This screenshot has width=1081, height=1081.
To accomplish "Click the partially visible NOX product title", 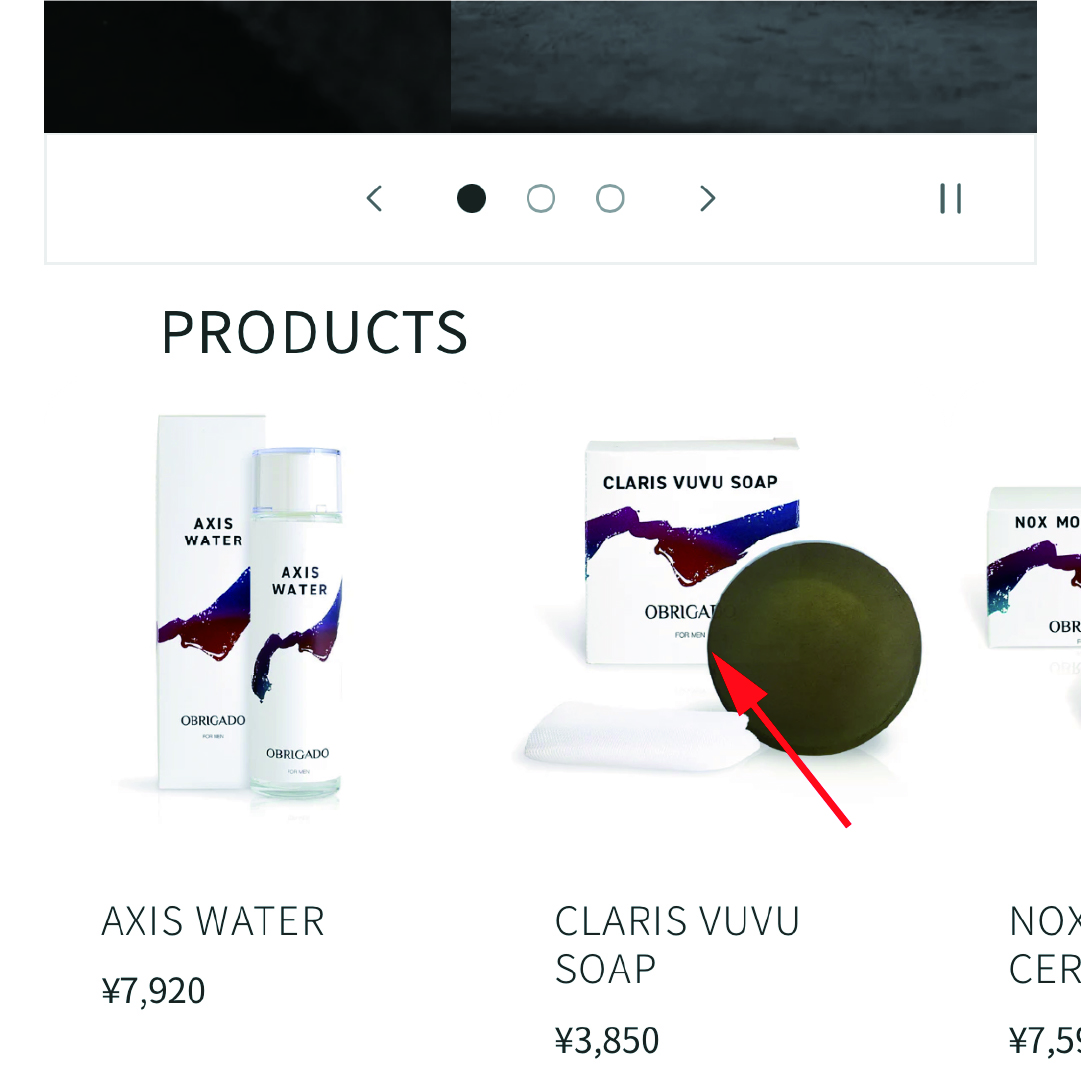I will click(x=1044, y=945).
